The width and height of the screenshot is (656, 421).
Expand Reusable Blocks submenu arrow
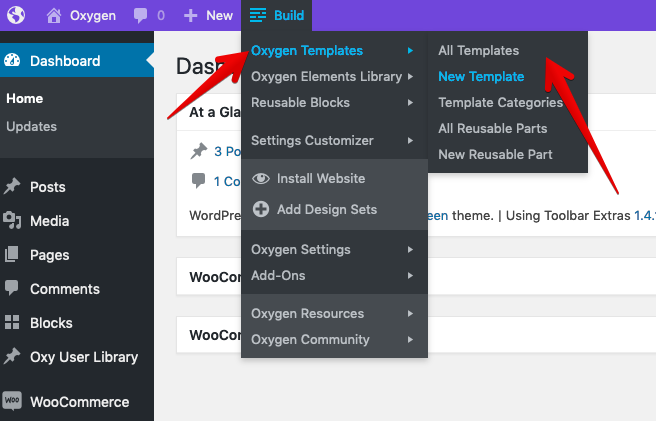(410, 103)
